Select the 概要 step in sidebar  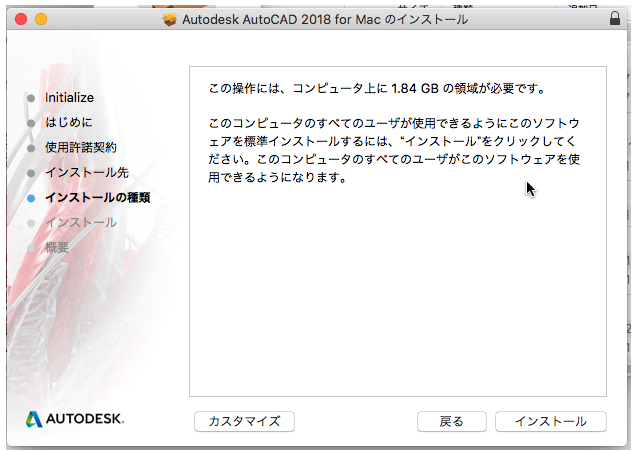(57, 247)
